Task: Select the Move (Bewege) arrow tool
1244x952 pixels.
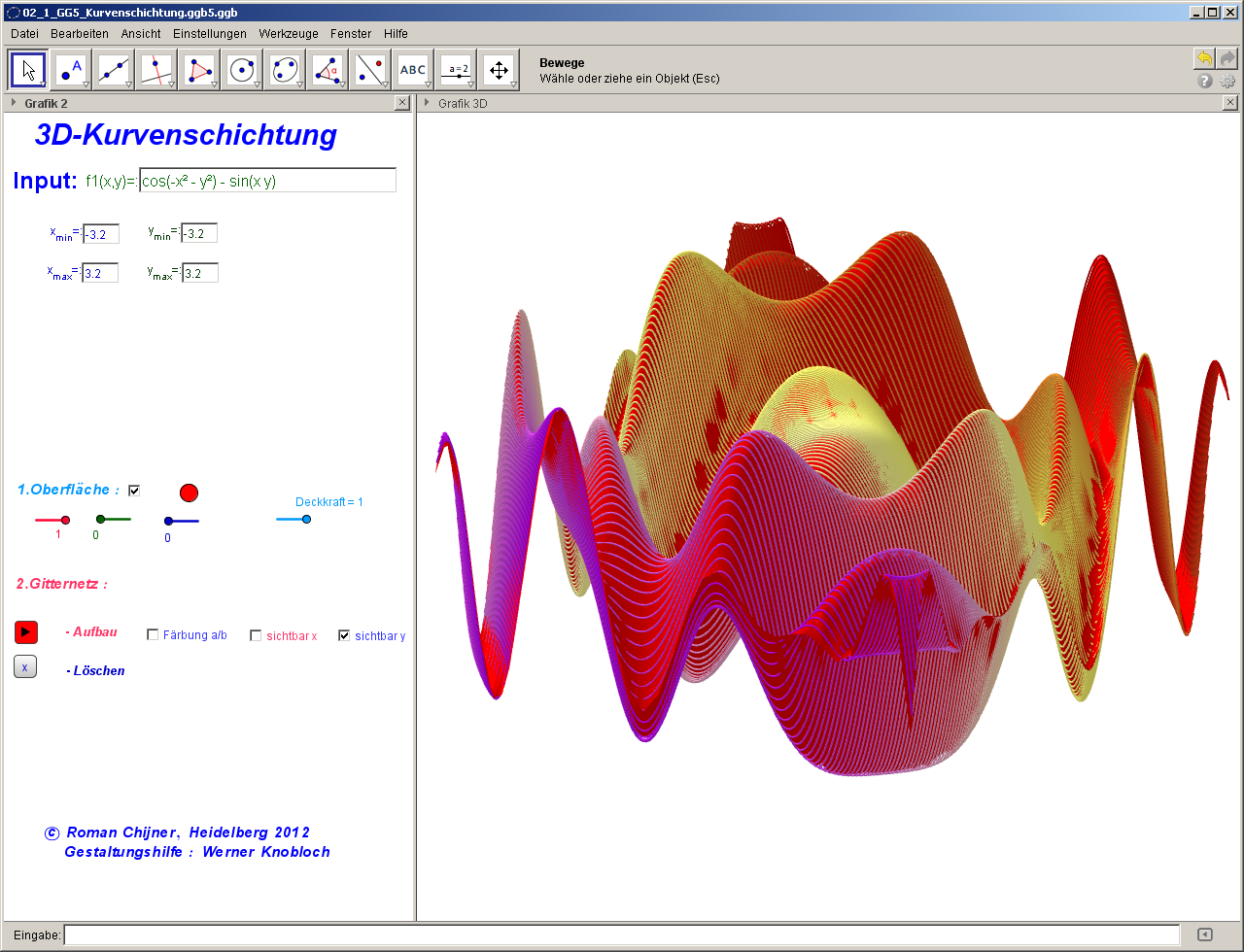Action: pos(29,70)
